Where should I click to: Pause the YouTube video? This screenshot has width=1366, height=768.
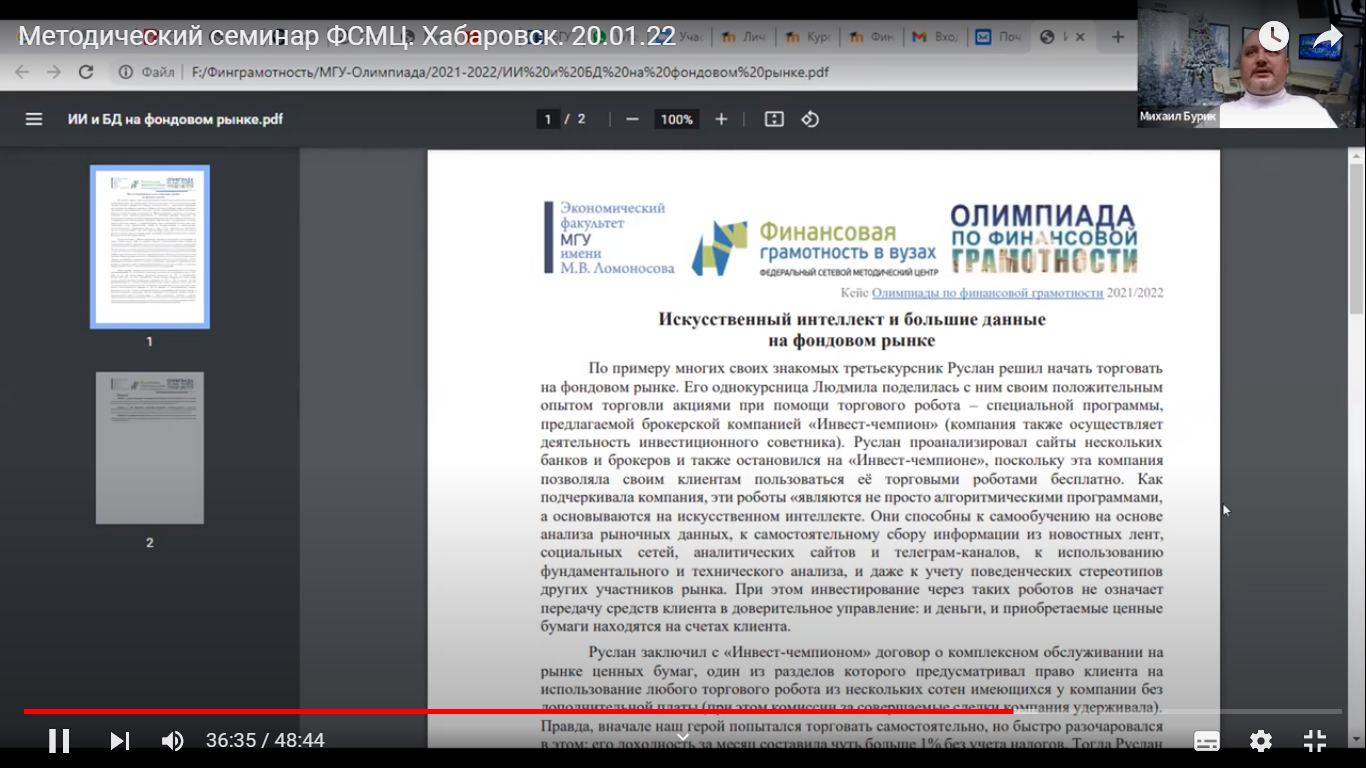point(59,741)
